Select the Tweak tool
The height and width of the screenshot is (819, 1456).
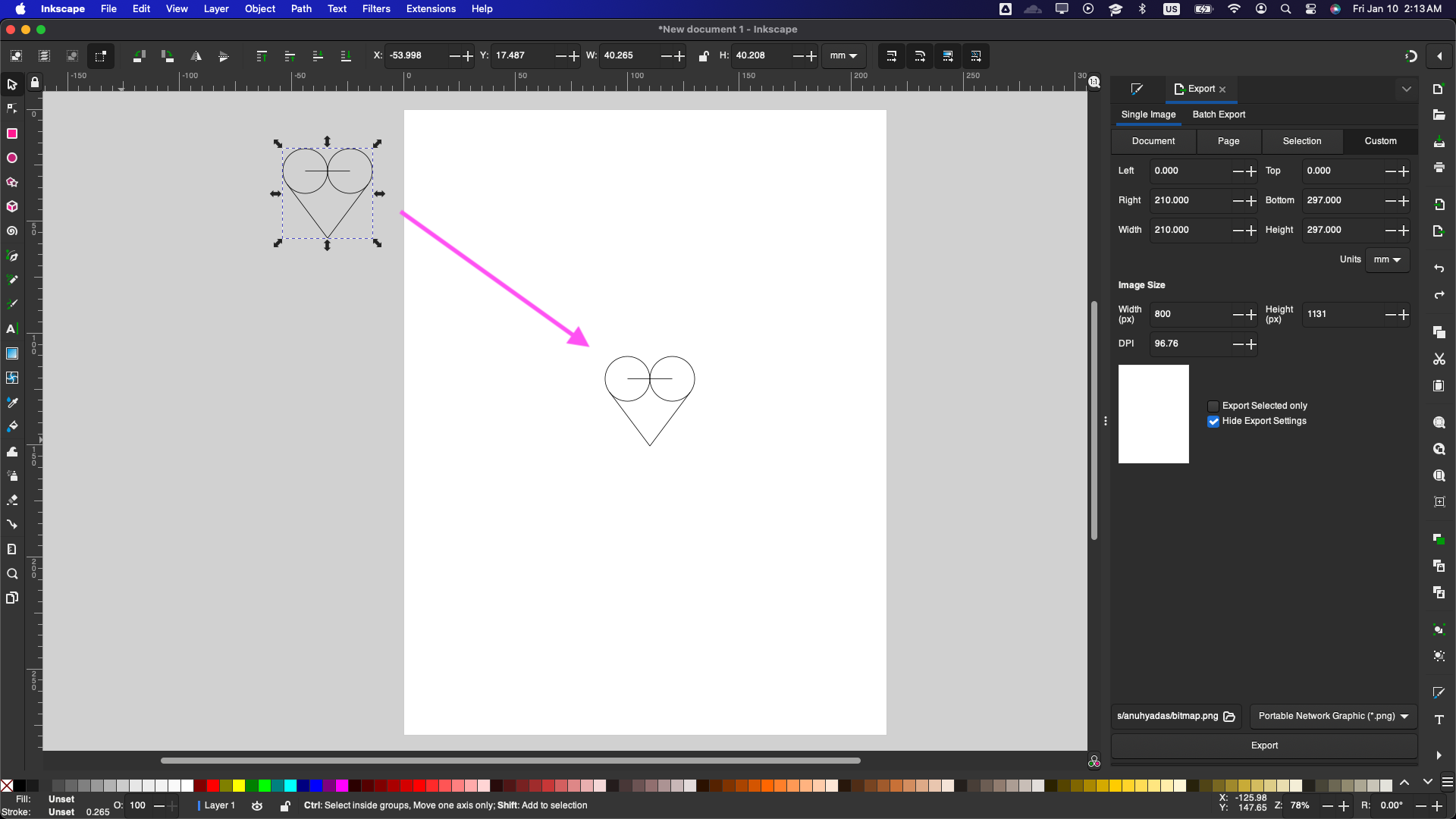coord(12,451)
